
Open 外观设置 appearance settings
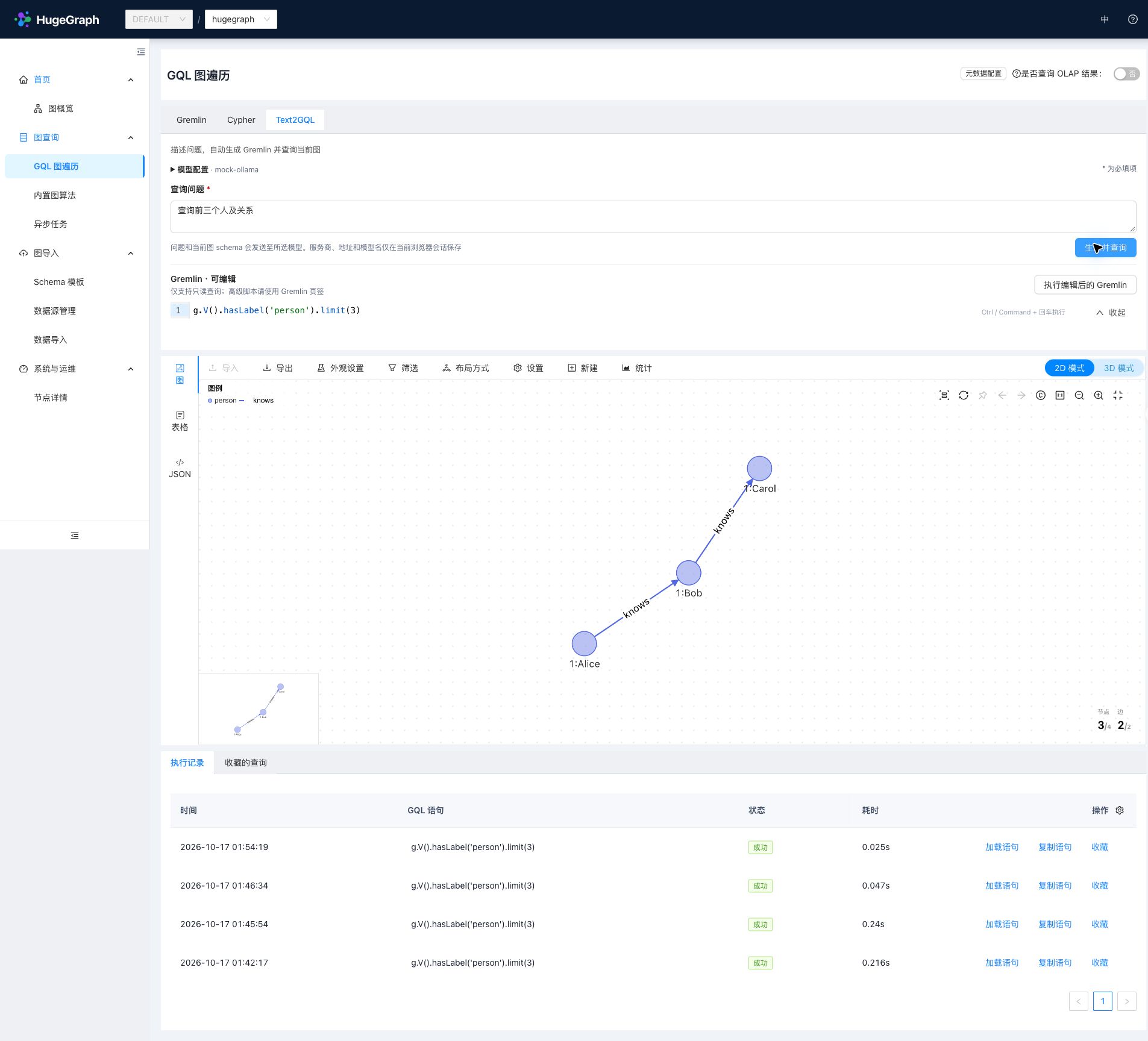(340, 368)
